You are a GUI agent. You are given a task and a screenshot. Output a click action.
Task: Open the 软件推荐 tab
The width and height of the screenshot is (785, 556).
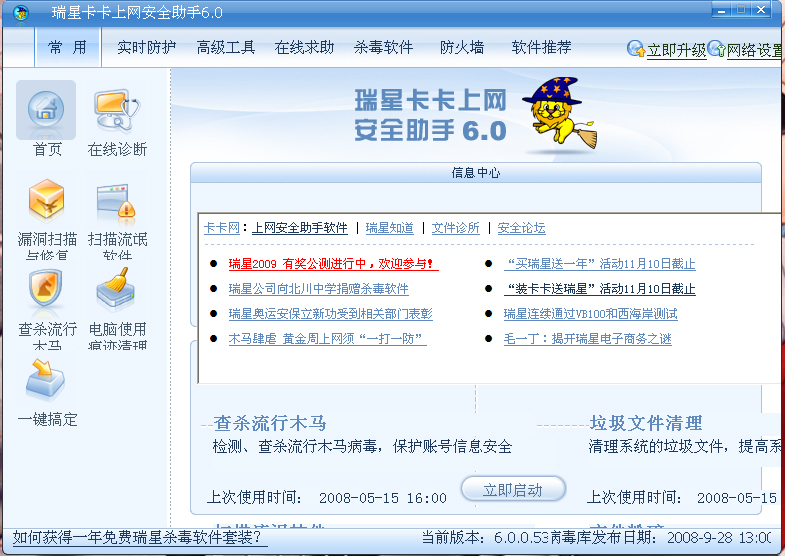click(x=541, y=47)
